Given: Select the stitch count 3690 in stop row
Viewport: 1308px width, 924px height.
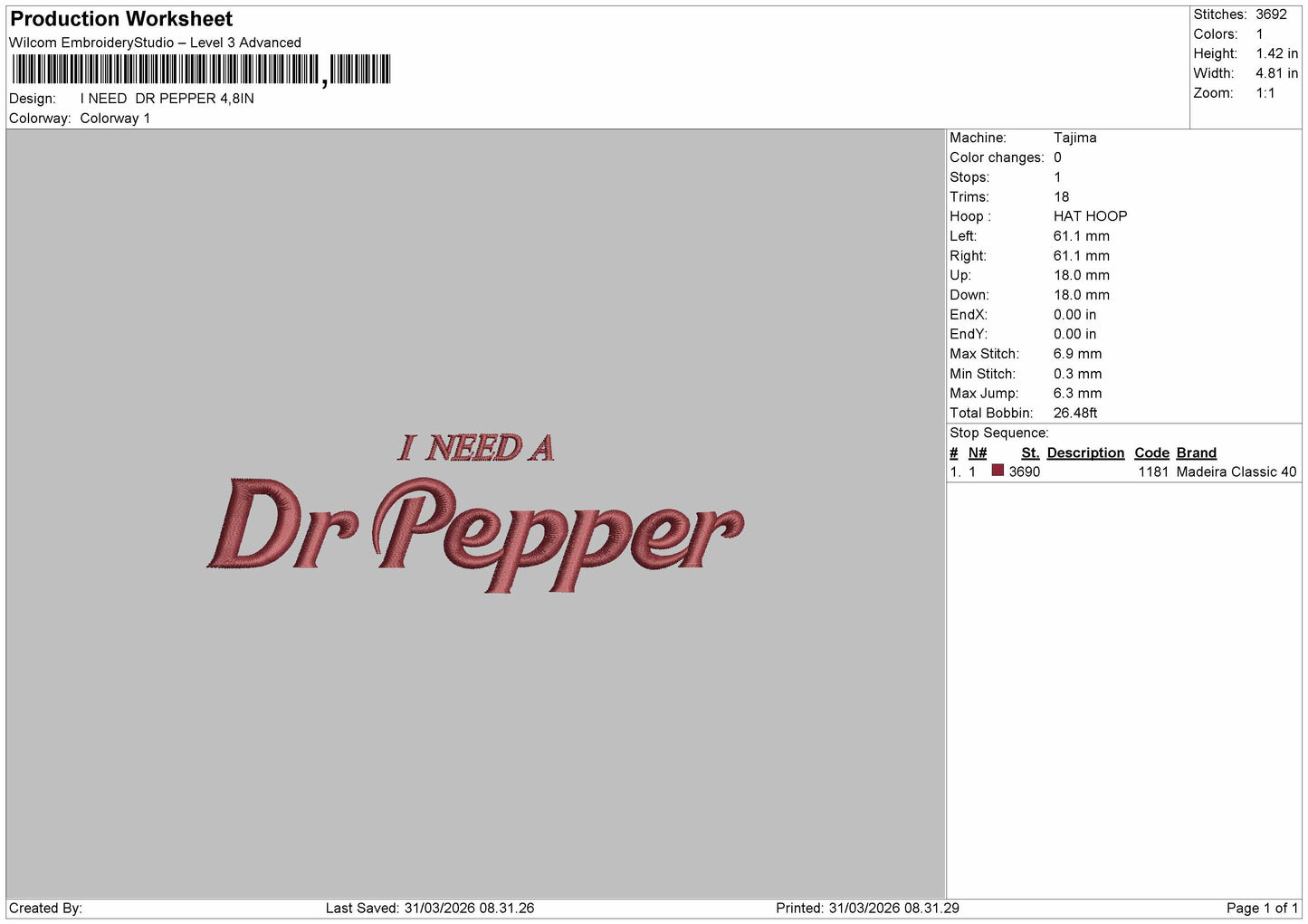Looking at the screenshot, I should pos(1024,472).
